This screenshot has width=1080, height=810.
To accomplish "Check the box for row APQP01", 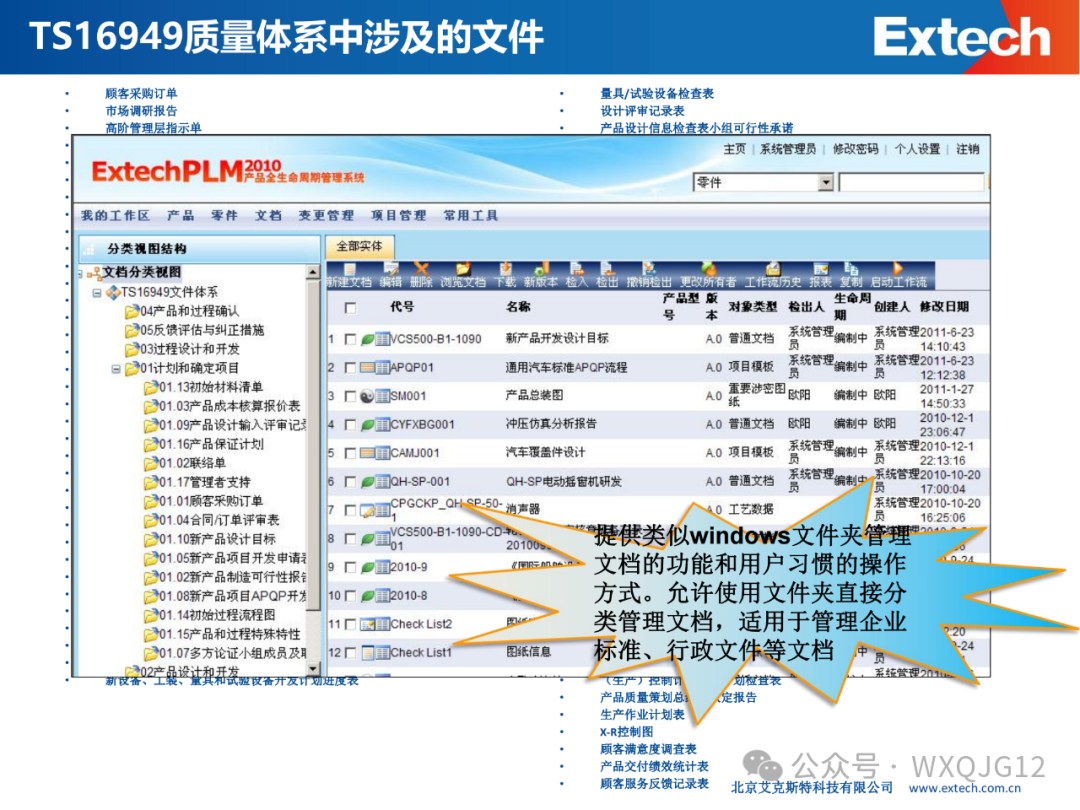I will (350, 368).
